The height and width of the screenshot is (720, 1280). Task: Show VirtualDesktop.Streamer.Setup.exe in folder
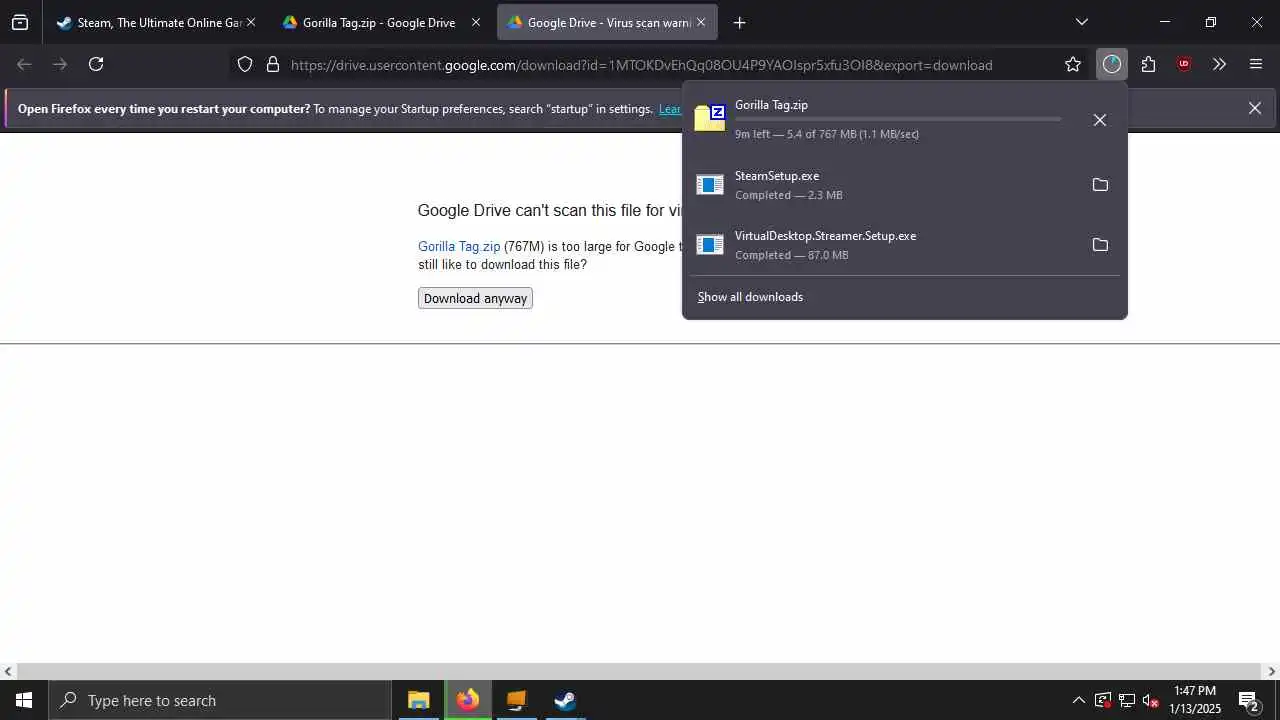[x=1100, y=245]
